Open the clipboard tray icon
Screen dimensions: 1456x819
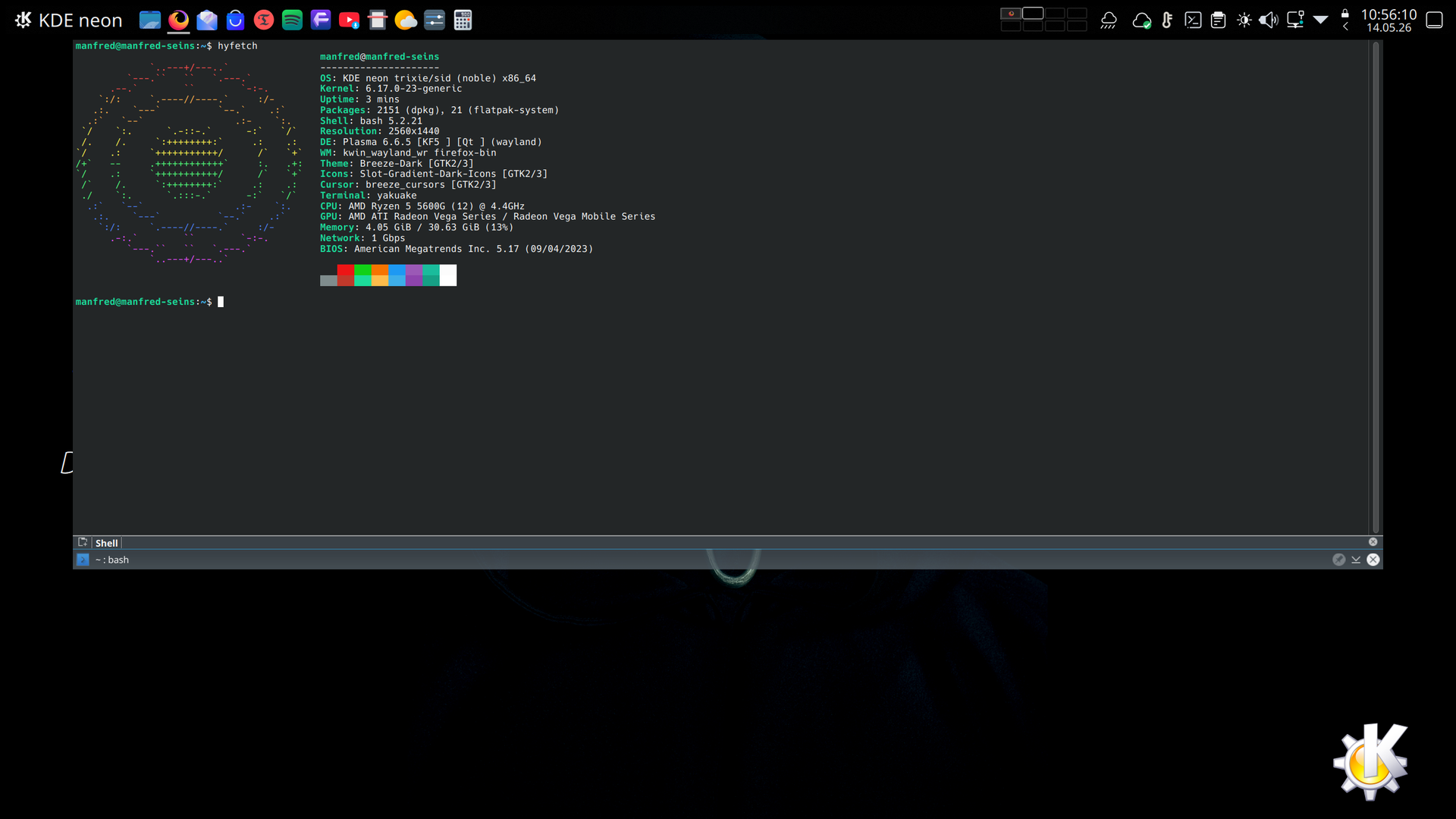[x=1218, y=20]
